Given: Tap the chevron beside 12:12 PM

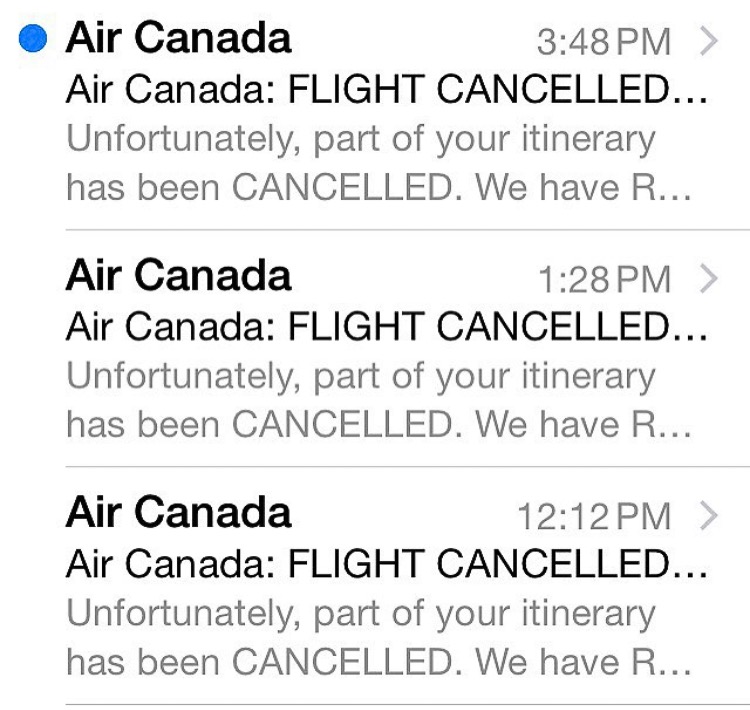Looking at the screenshot, I should point(708,516).
